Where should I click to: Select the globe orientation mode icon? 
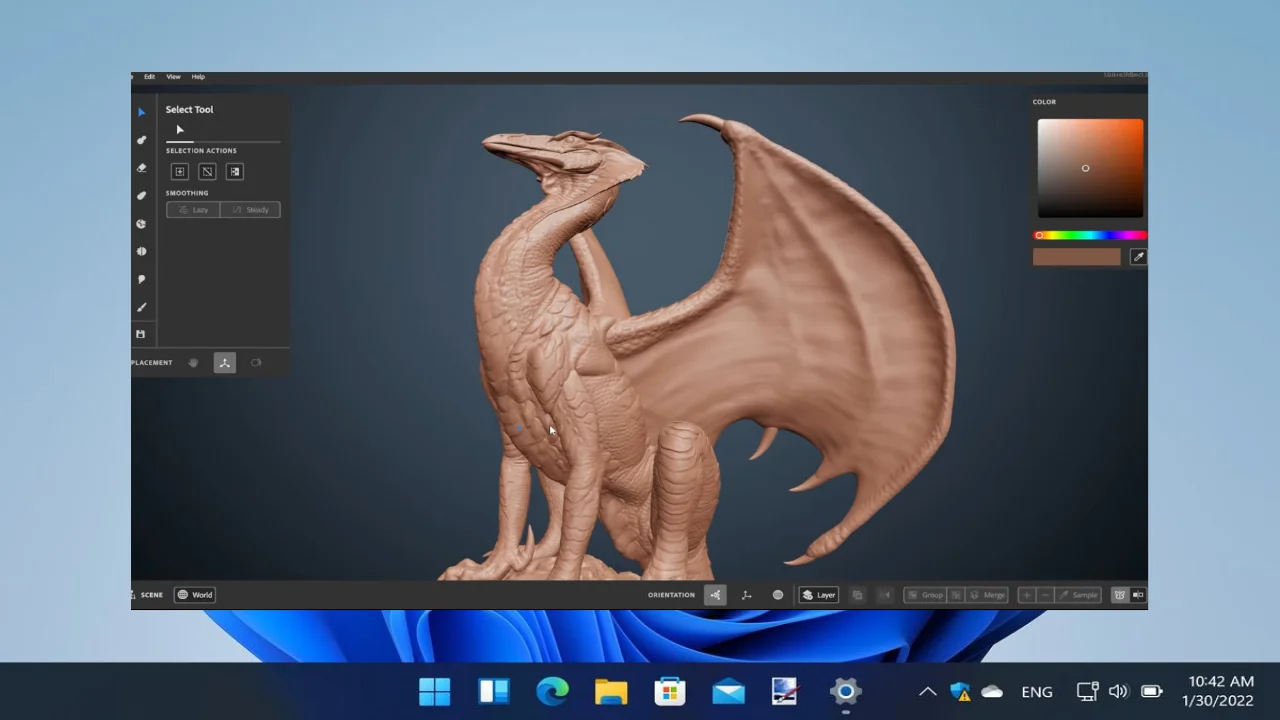[x=778, y=595]
